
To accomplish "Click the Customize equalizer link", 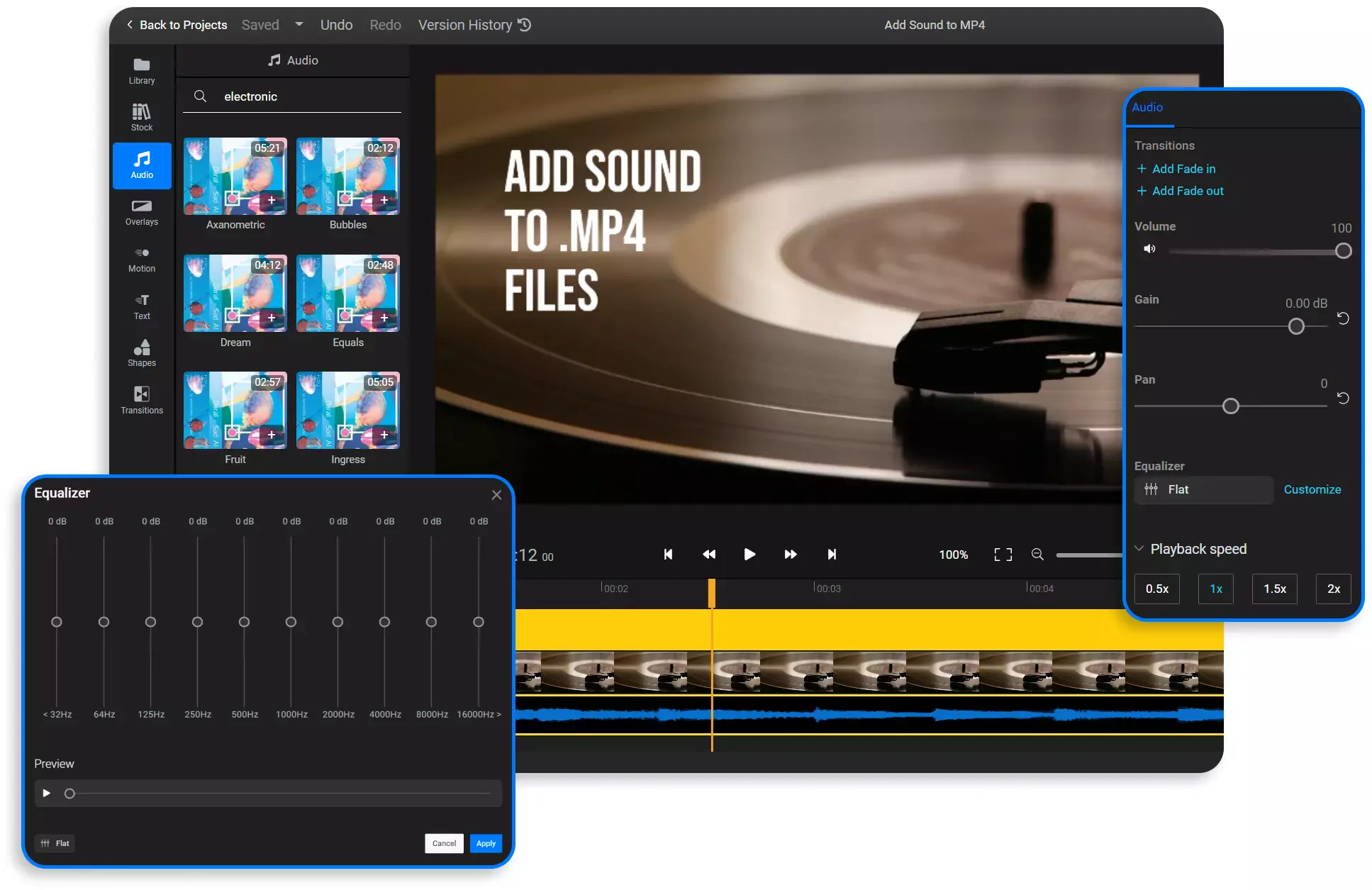I will click(x=1312, y=489).
